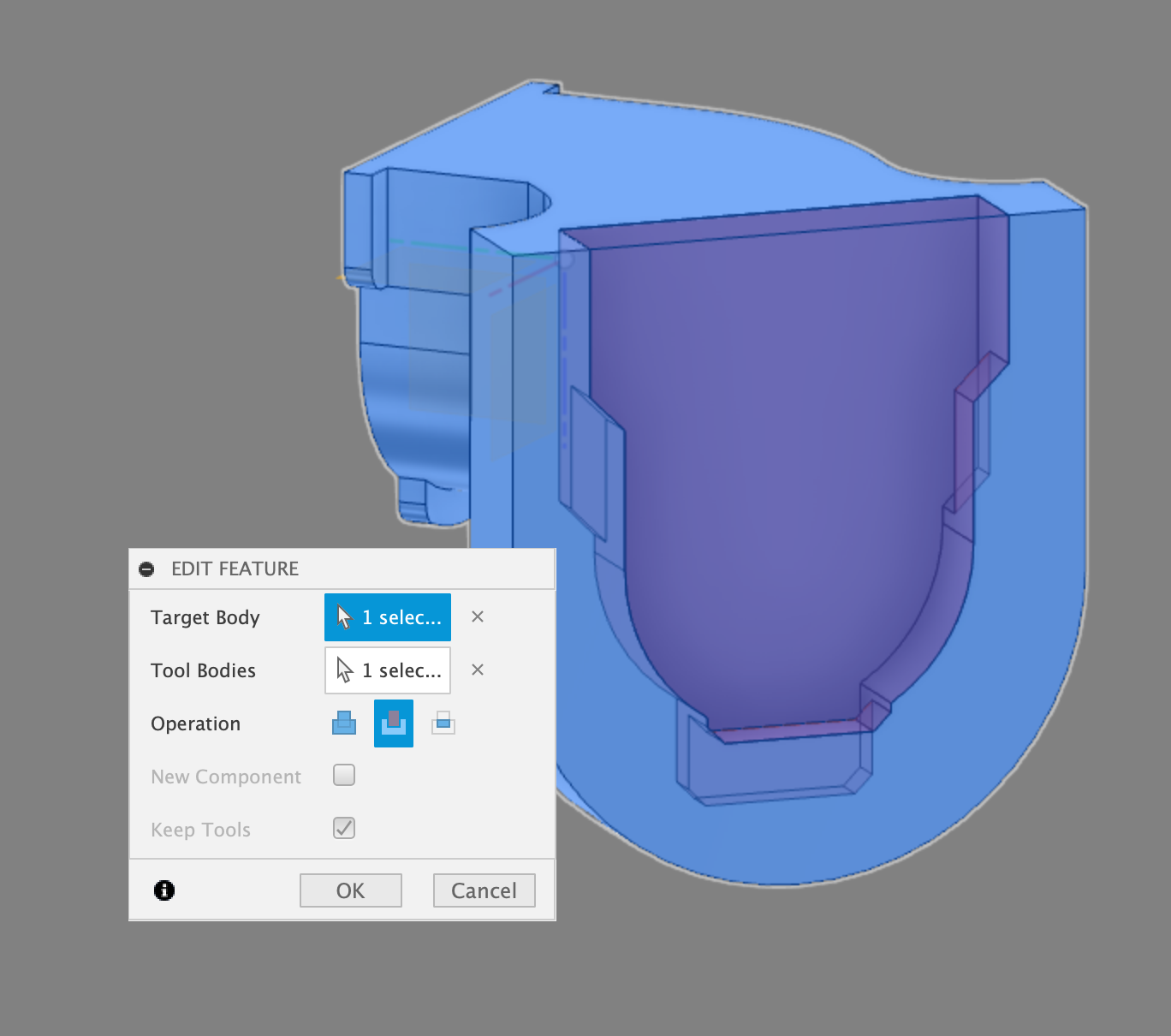
Task: Click the Keep Tools label
Action: click(201, 830)
